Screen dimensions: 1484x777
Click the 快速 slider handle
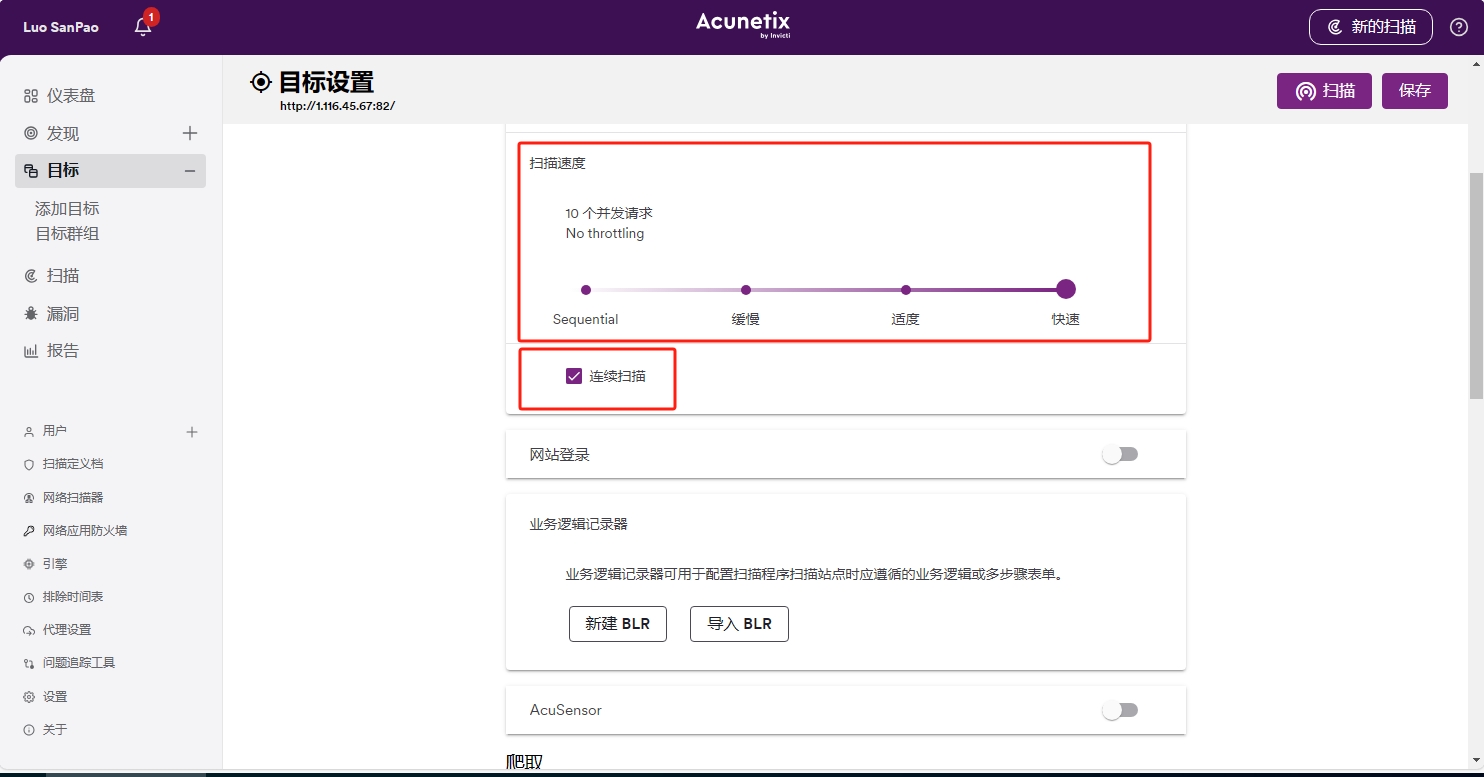coord(1066,290)
